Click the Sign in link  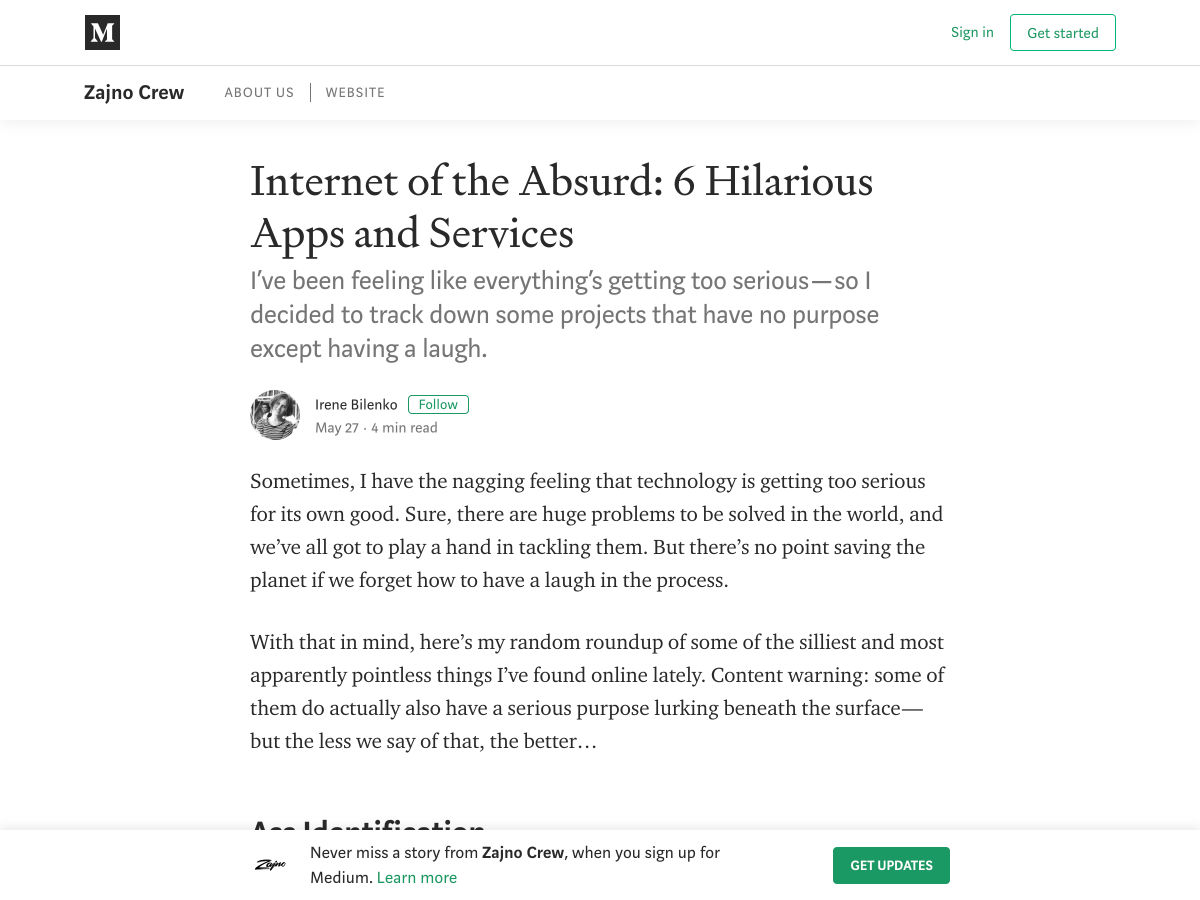click(x=972, y=32)
